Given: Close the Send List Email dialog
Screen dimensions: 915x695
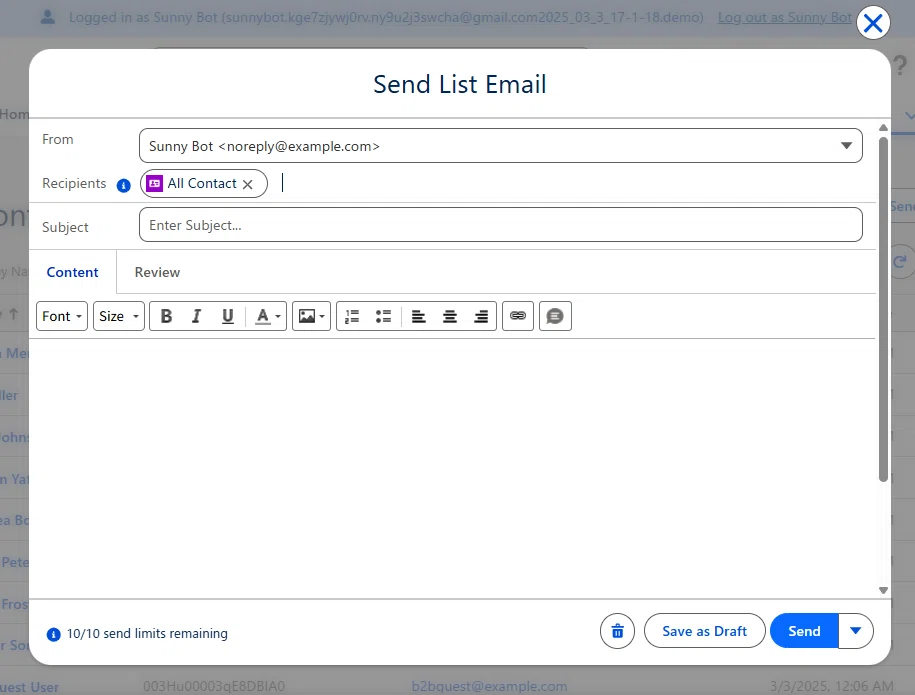Looking at the screenshot, I should (x=873, y=23).
